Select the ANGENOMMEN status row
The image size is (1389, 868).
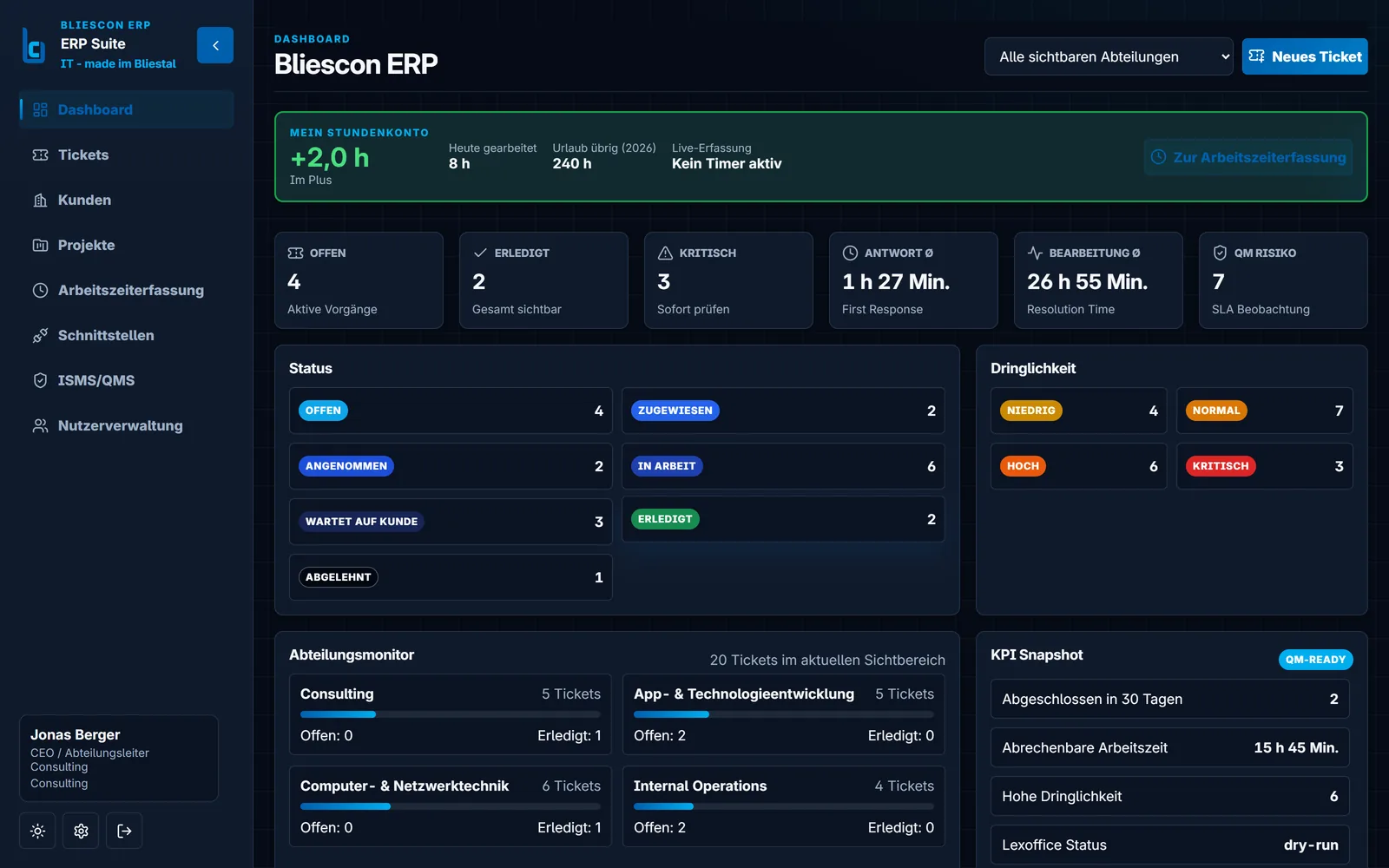(x=451, y=466)
